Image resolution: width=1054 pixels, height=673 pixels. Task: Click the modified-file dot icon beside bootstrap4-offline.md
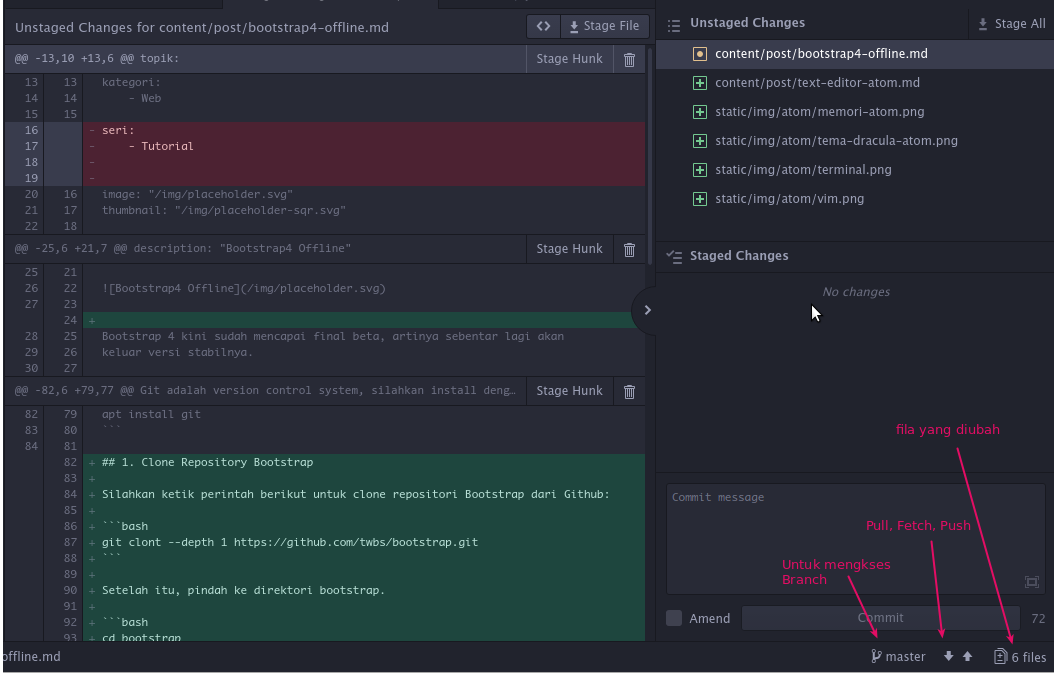pyautogui.click(x=699, y=53)
